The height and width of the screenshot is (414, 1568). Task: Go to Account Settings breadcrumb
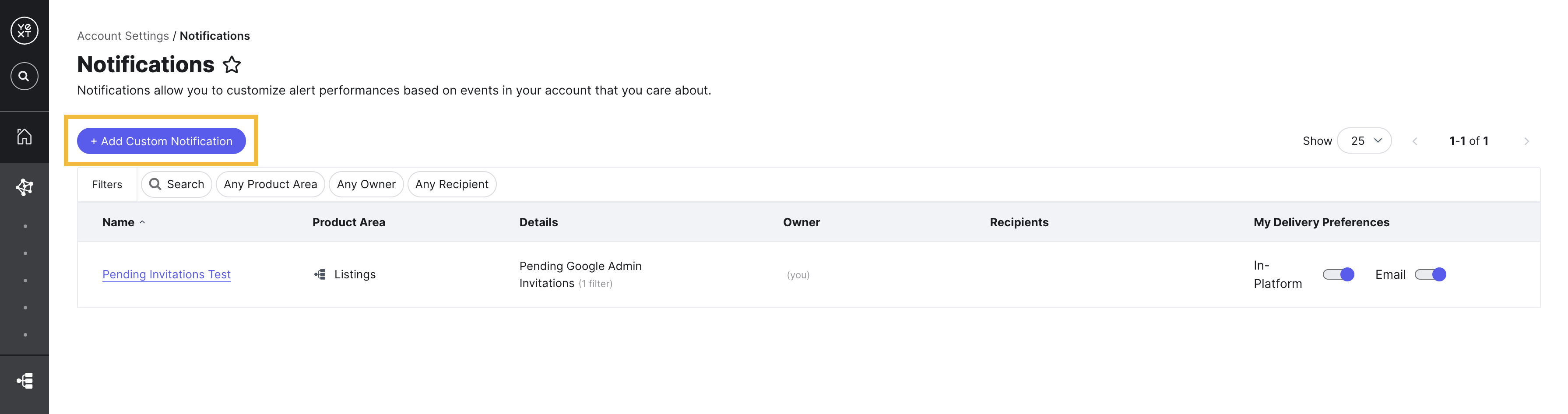123,36
